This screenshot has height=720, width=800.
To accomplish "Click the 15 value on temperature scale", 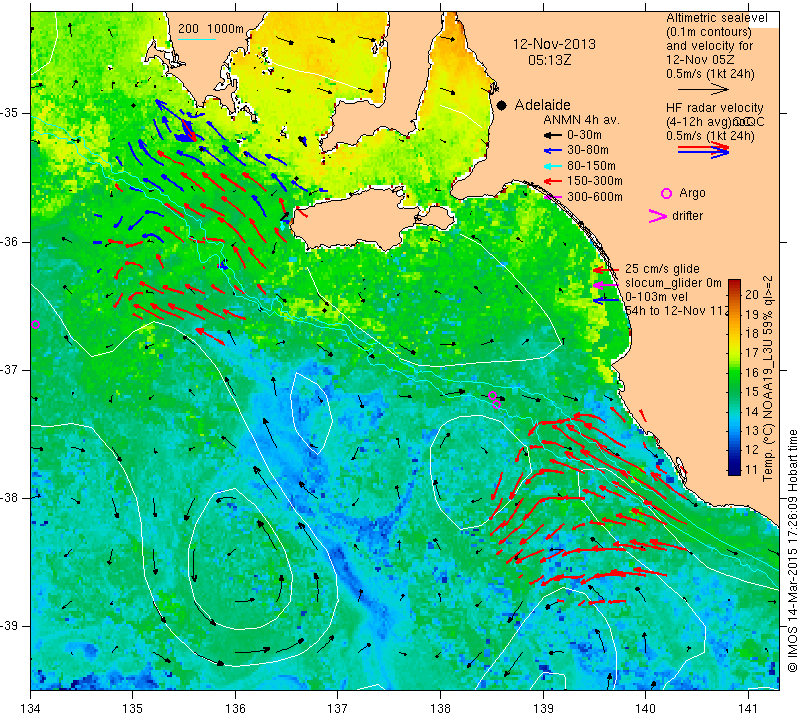I will (x=752, y=392).
